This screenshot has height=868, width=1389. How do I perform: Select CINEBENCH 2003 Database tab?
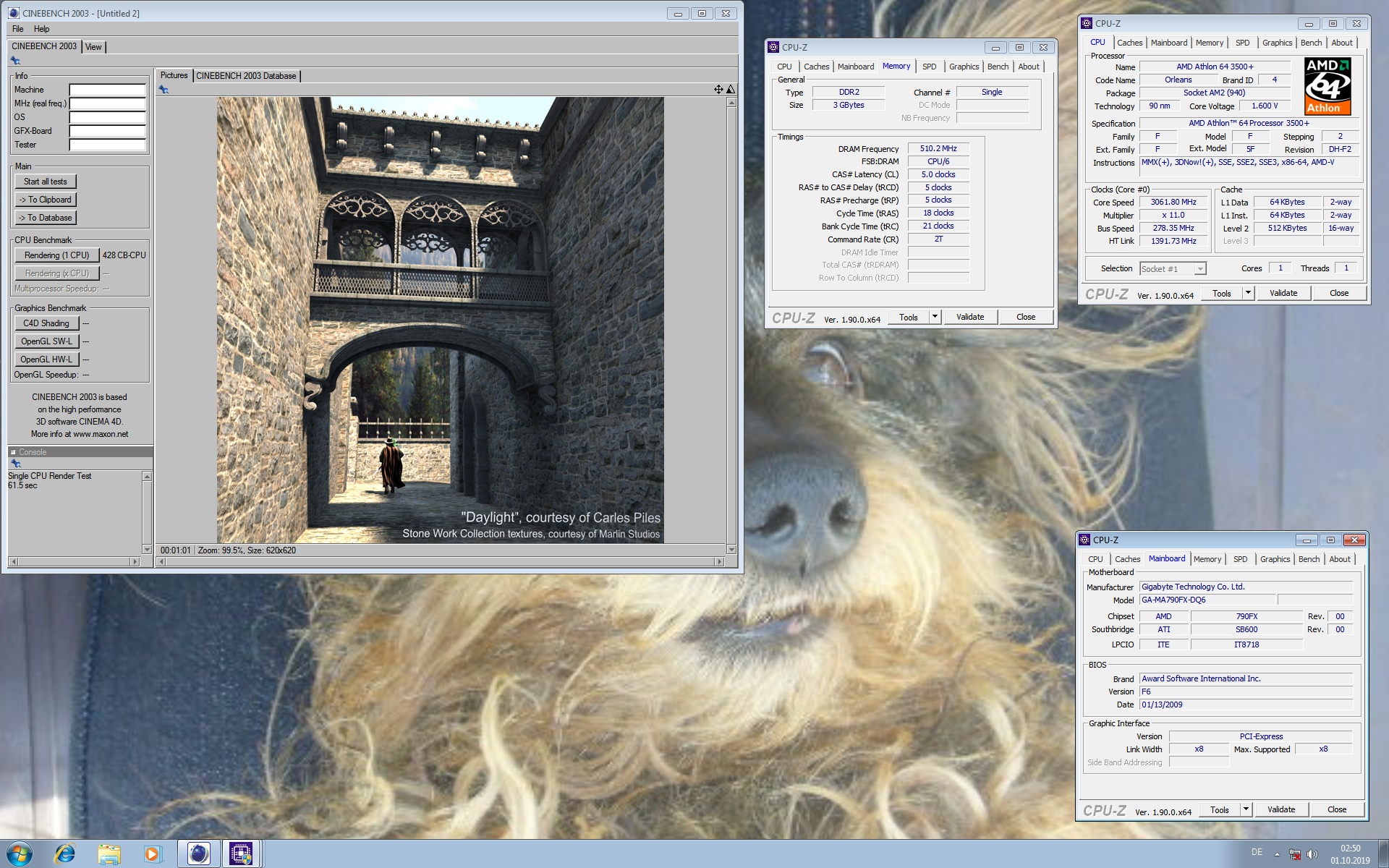pyautogui.click(x=246, y=76)
